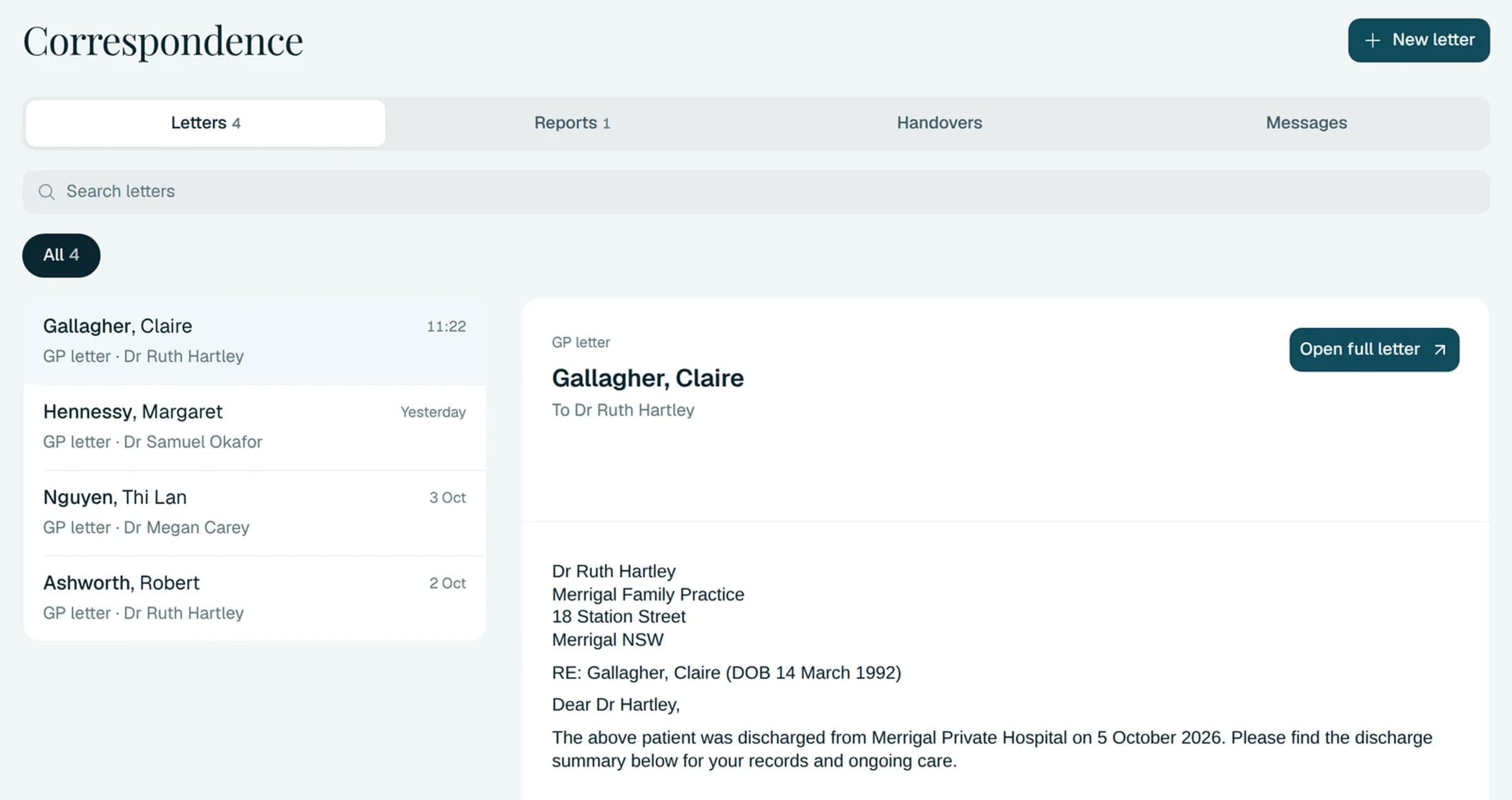Screen dimensions: 1512x800
Task: Click the Gallagher, Claire preview heading
Action: [648, 378]
